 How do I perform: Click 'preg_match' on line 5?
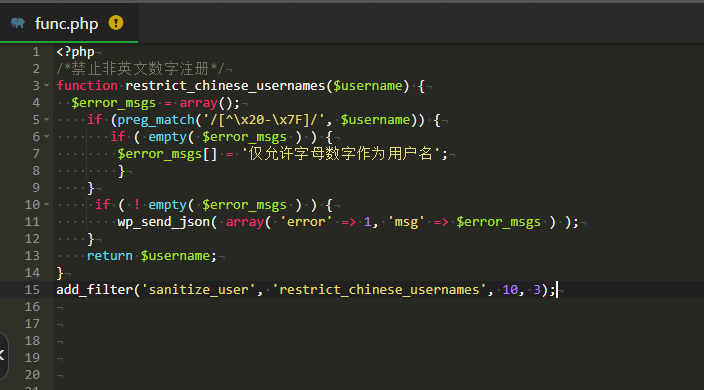point(156,120)
